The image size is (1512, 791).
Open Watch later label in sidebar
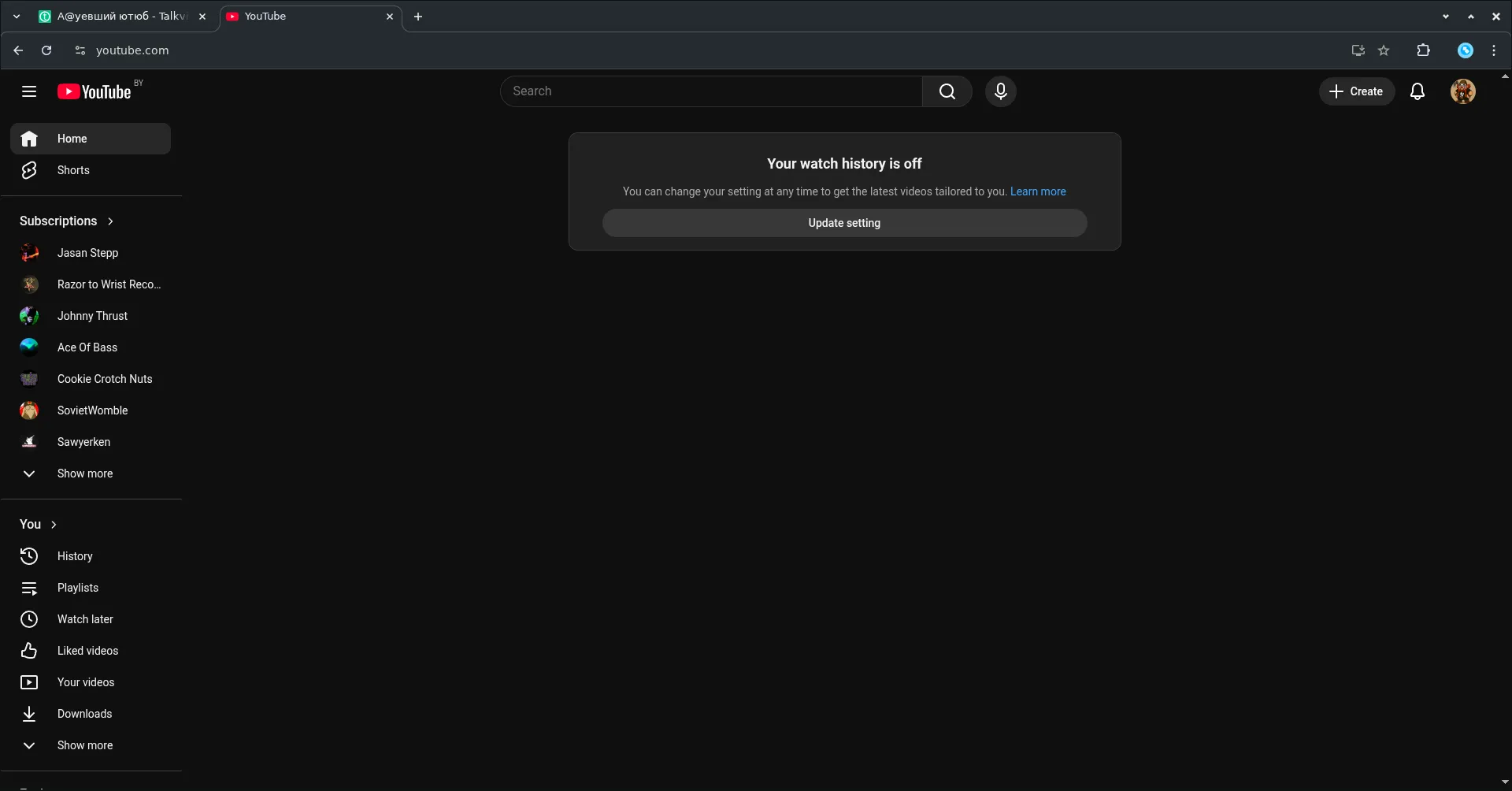pyautogui.click(x=85, y=619)
